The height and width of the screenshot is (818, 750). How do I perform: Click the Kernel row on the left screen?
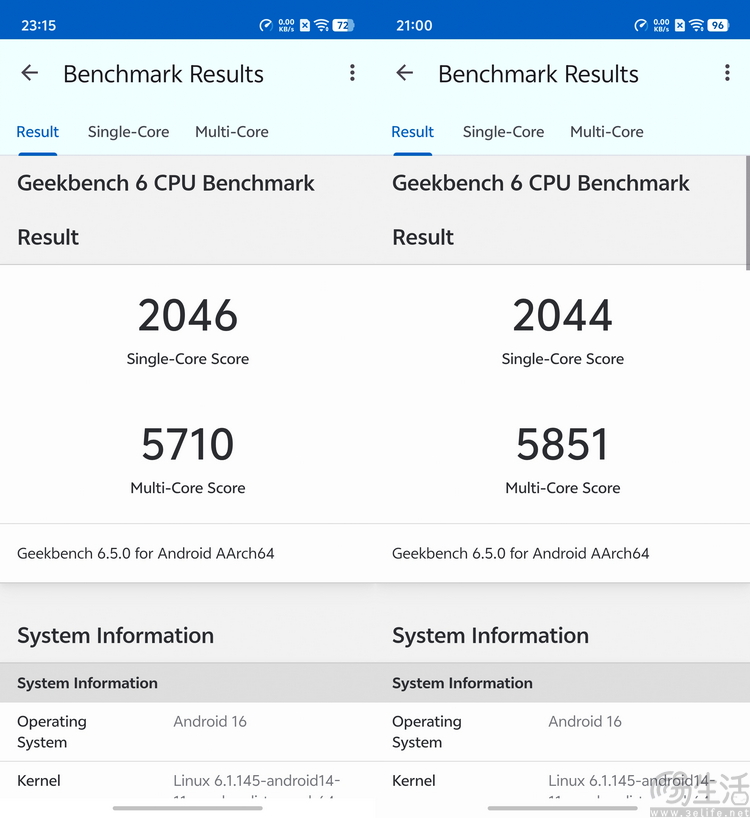coord(39,781)
